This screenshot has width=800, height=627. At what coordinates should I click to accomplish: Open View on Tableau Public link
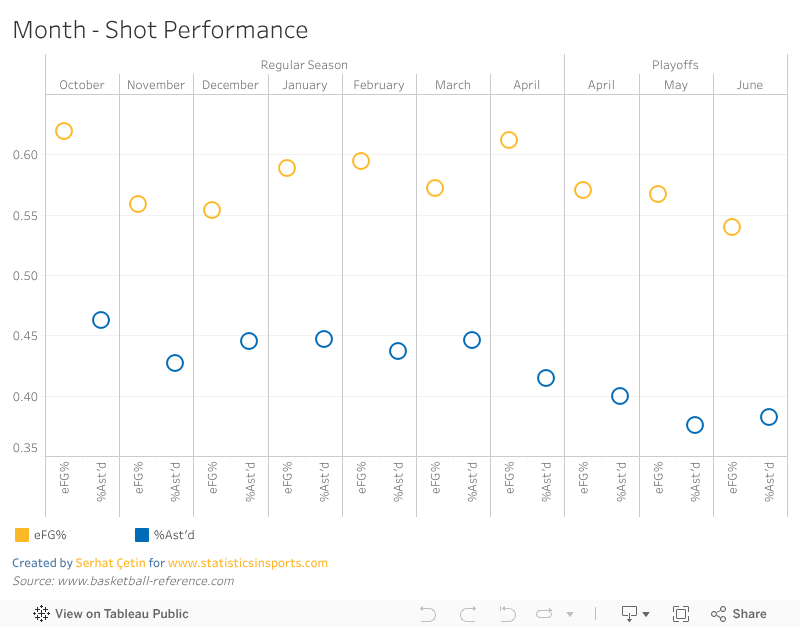121,614
